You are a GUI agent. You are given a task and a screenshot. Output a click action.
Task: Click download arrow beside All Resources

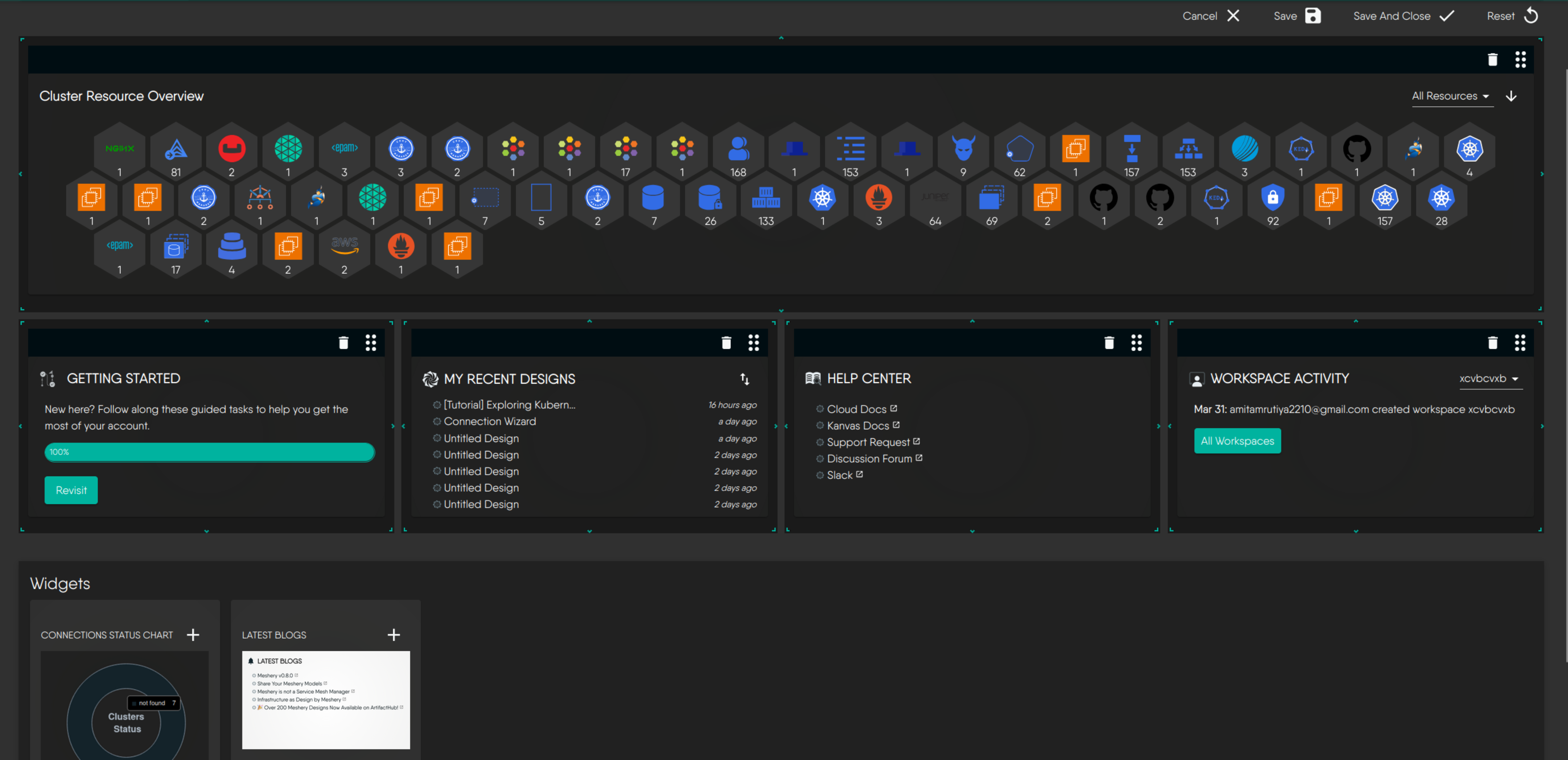tap(1511, 96)
